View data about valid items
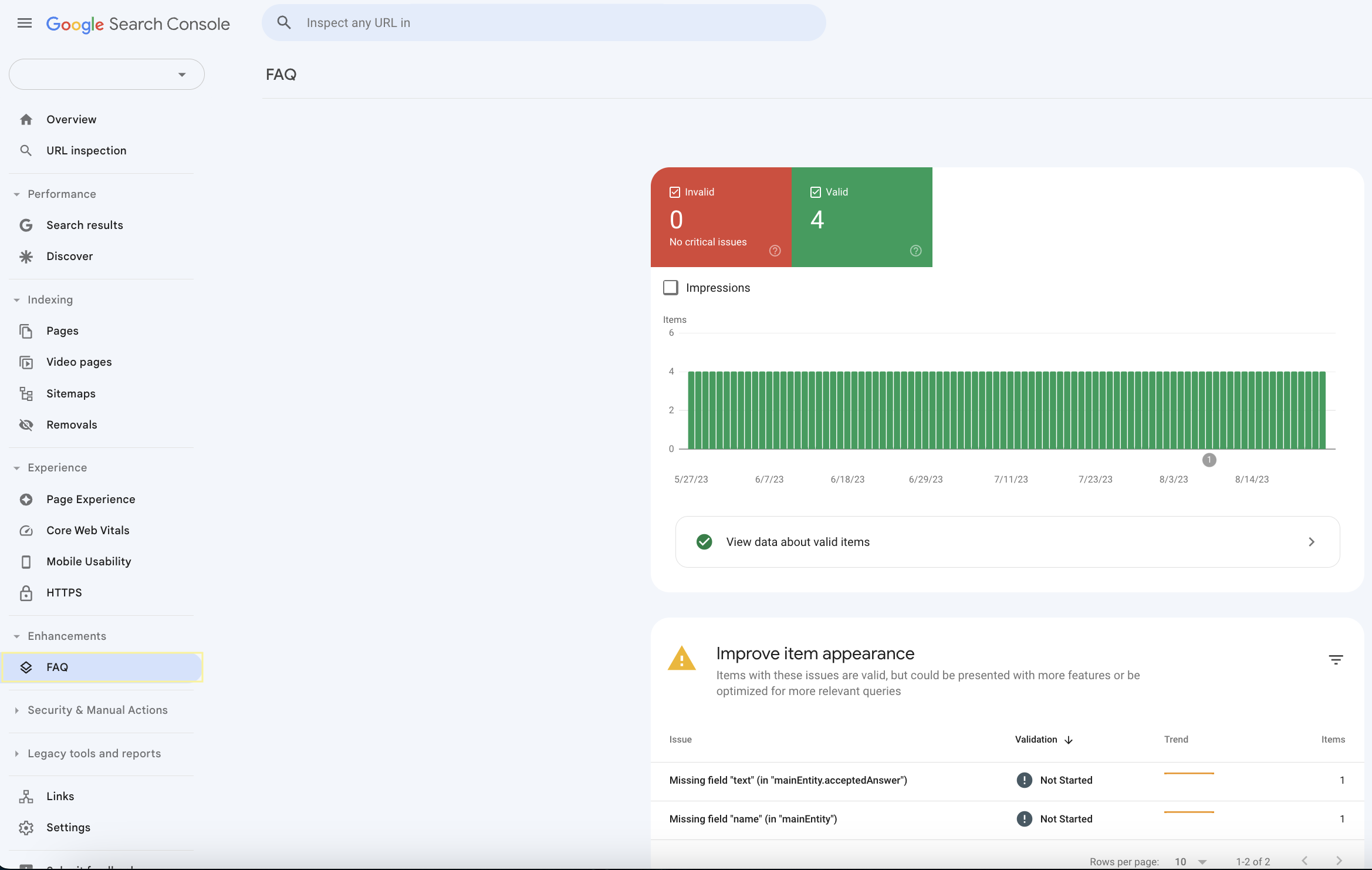 (x=1008, y=542)
